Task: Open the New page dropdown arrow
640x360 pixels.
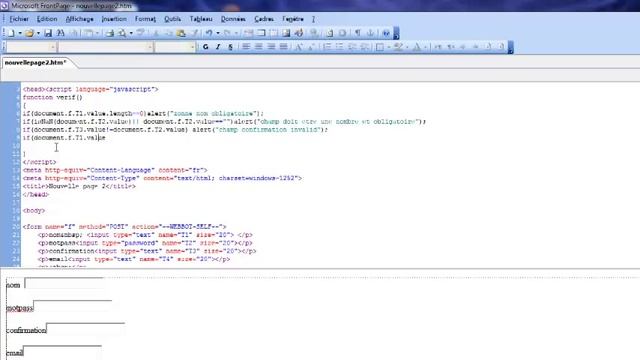Action: [x=20, y=33]
